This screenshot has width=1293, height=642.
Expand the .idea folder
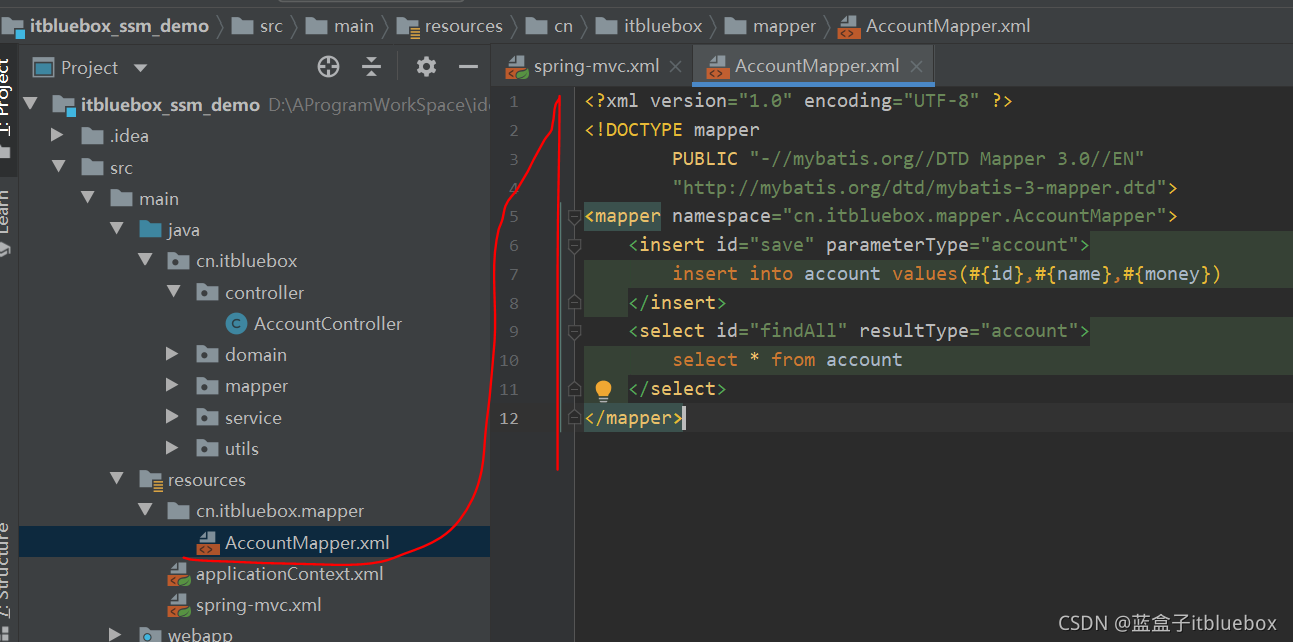pyautogui.click(x=57, y=135)
